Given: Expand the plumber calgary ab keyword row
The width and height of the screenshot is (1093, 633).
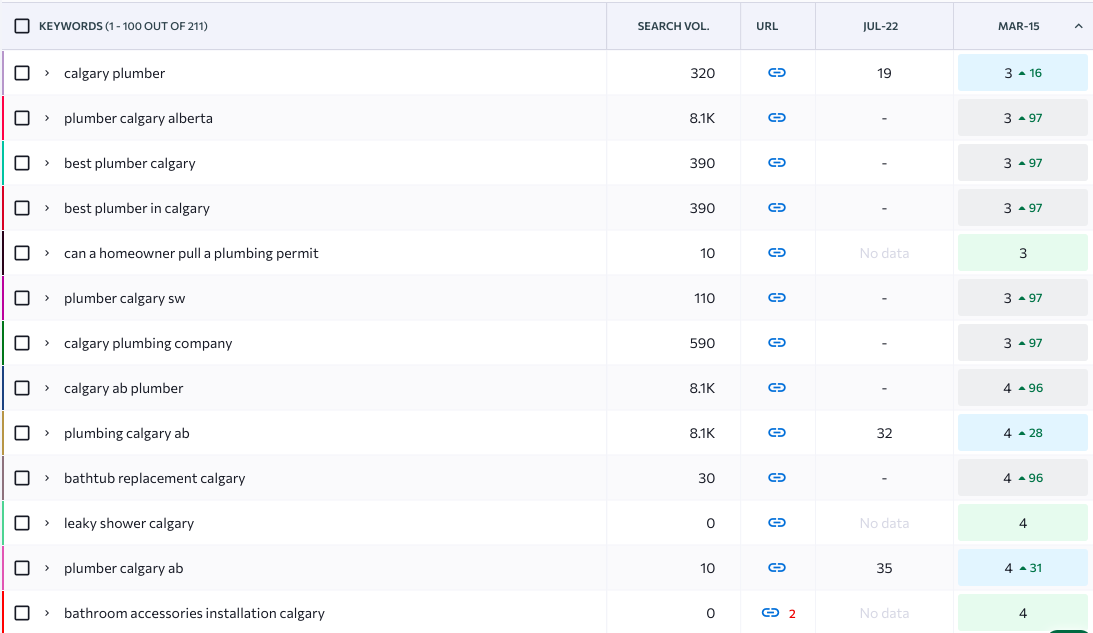Looking at the screenshot, I should tap(47, 568).
